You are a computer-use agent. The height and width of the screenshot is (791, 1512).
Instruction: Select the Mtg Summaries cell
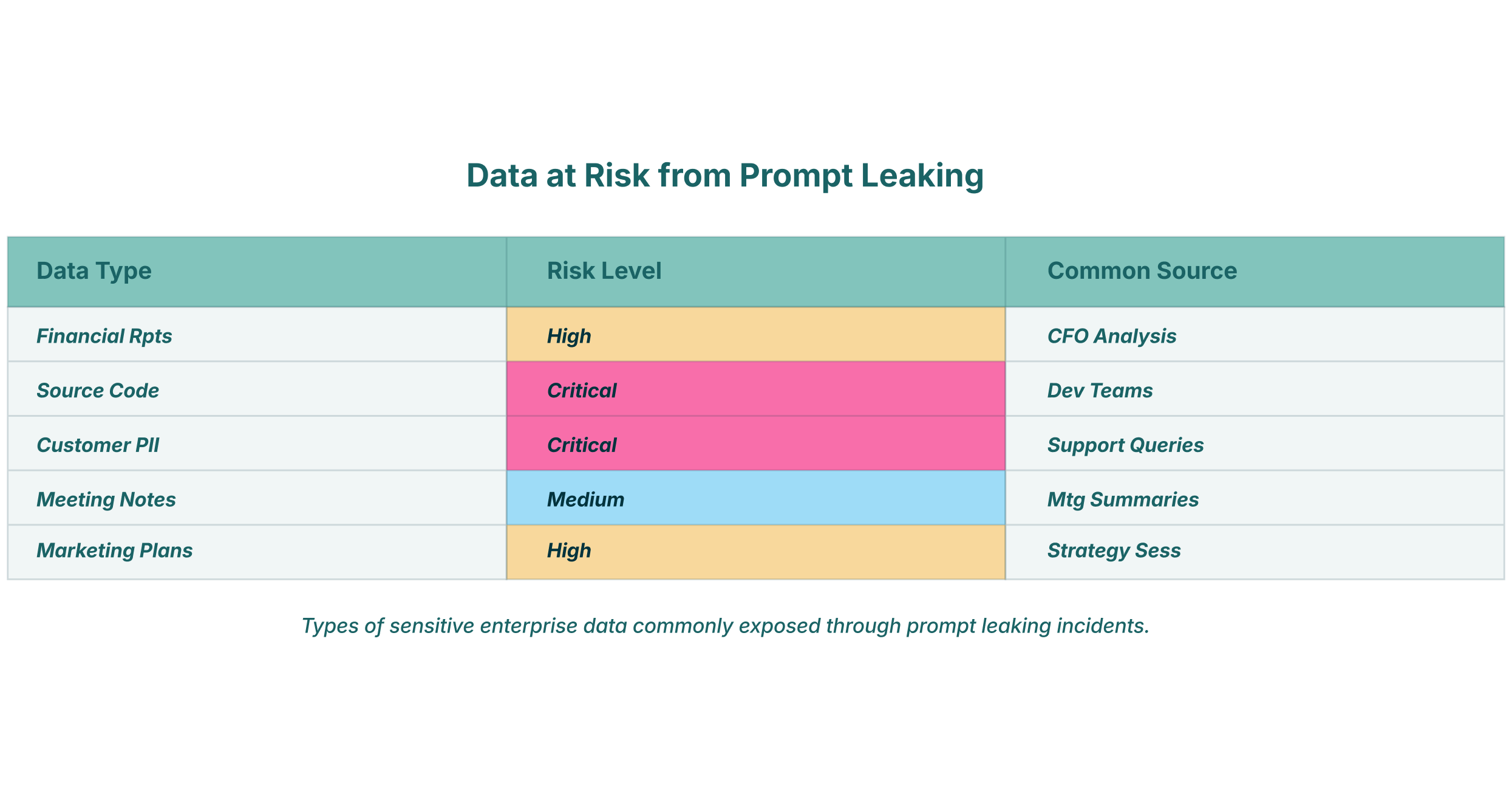[x=1123, y=499]
